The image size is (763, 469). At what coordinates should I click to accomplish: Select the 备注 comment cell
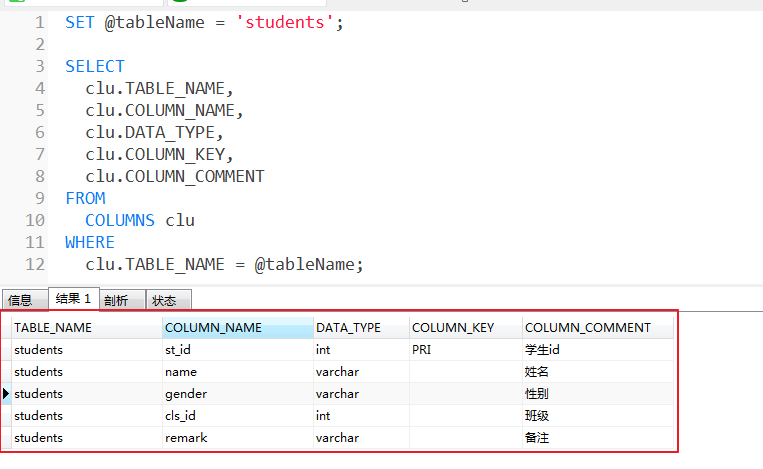(598, 437)
